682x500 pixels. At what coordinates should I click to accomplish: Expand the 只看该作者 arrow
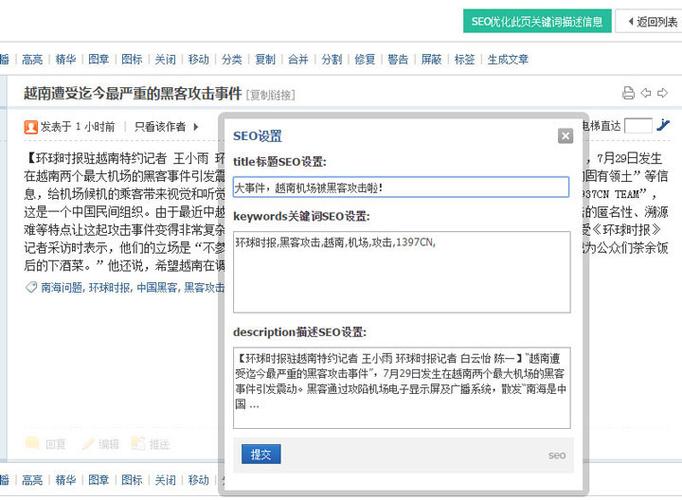pos(196,127)
